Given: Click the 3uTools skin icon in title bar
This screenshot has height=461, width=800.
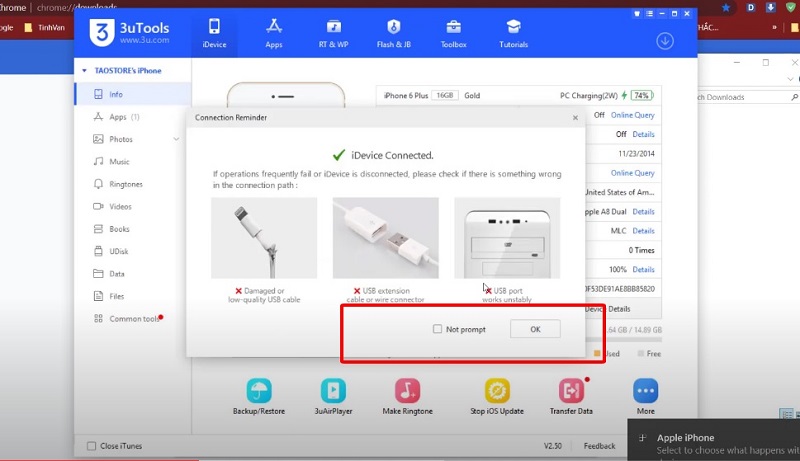Looking at the screenshot, I should pyautogui.click(x=637, y=14).
